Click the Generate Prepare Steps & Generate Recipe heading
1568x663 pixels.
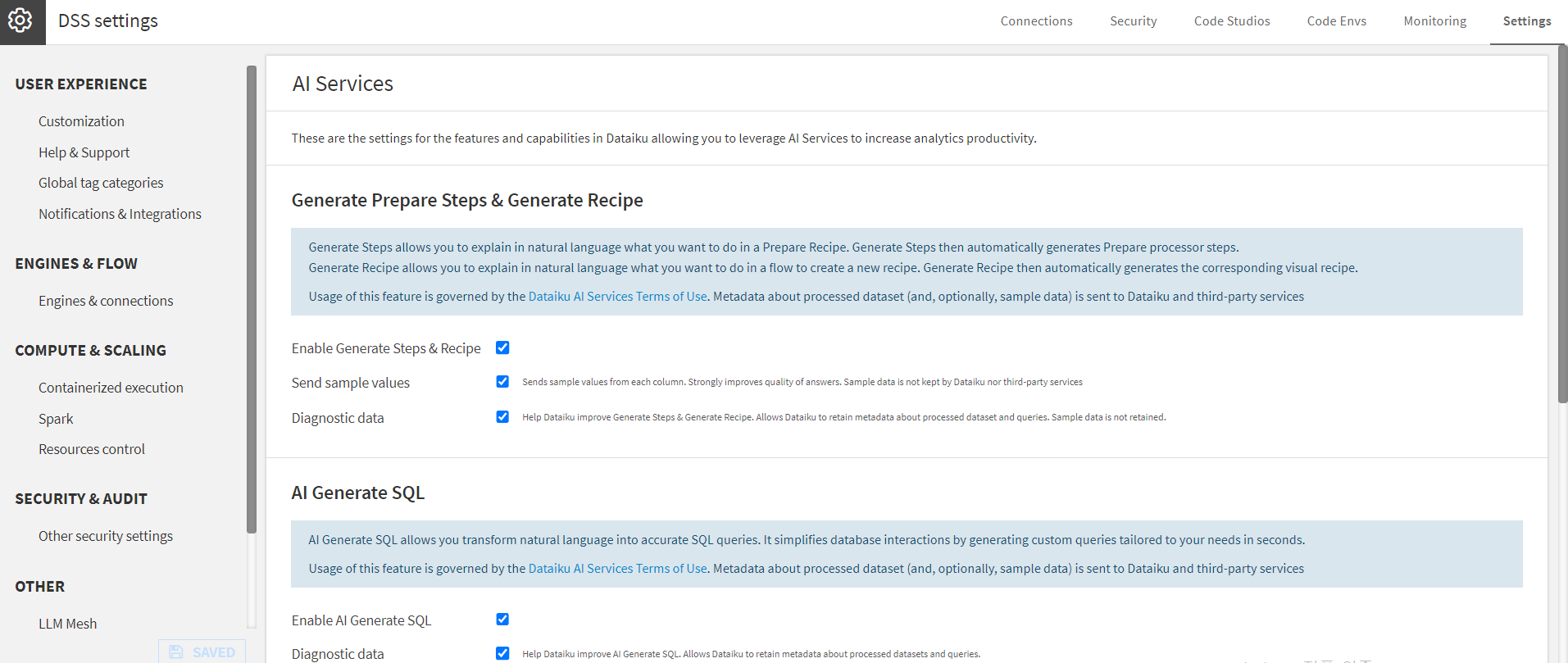(x=467, y=200)
